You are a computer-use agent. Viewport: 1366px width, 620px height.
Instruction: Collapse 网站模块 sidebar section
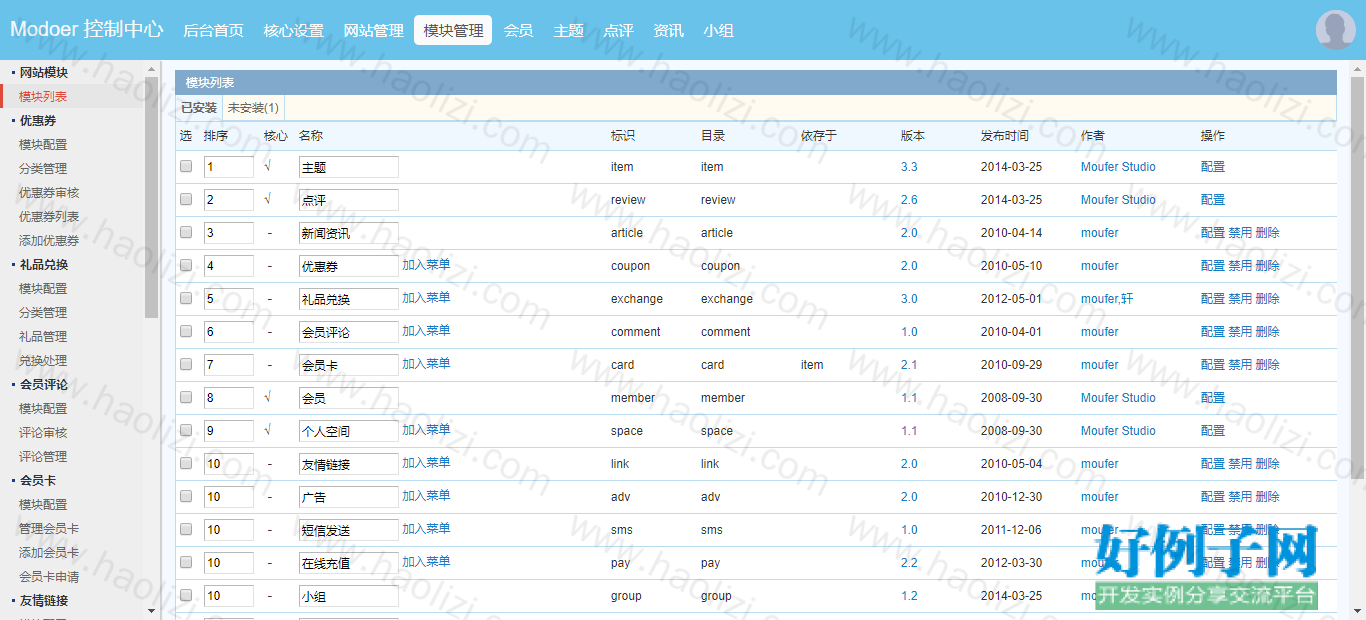[x=44, y=73]
